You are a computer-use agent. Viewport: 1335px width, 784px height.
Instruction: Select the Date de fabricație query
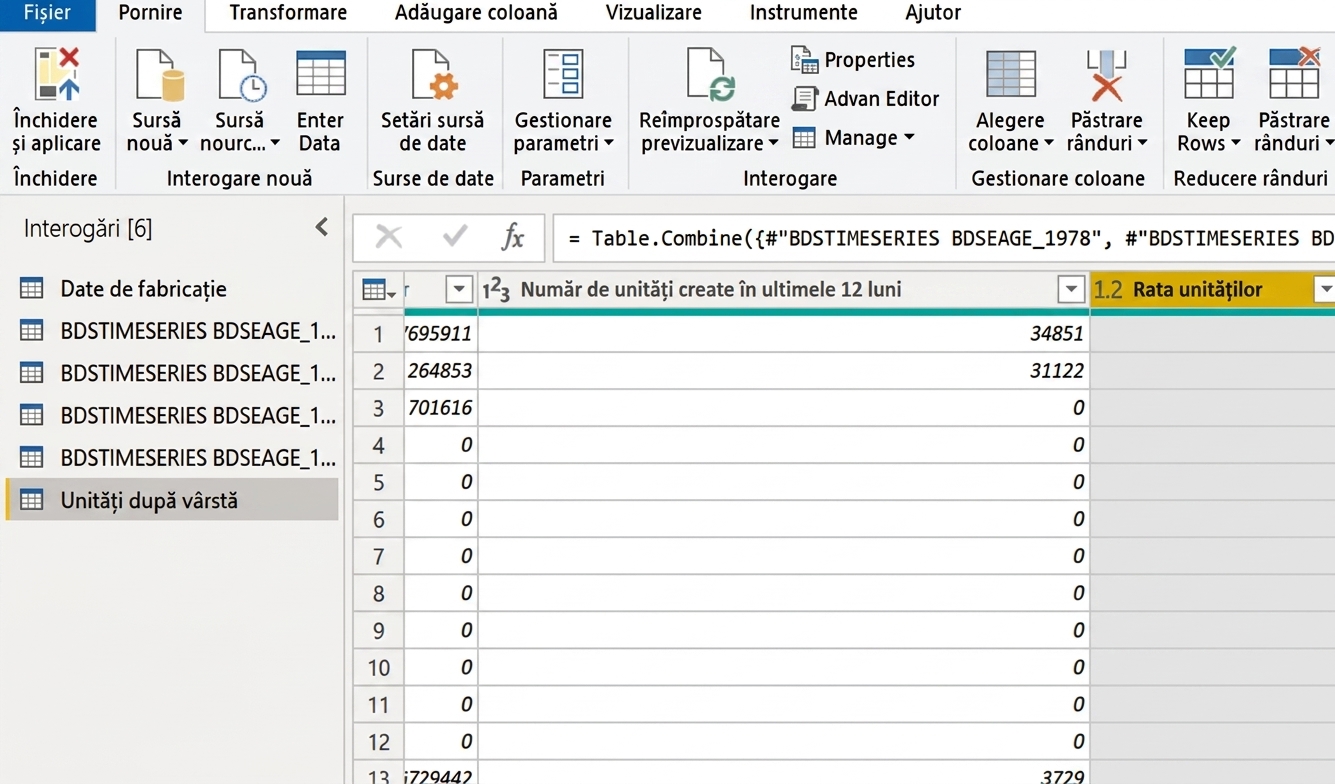point(172,289)
